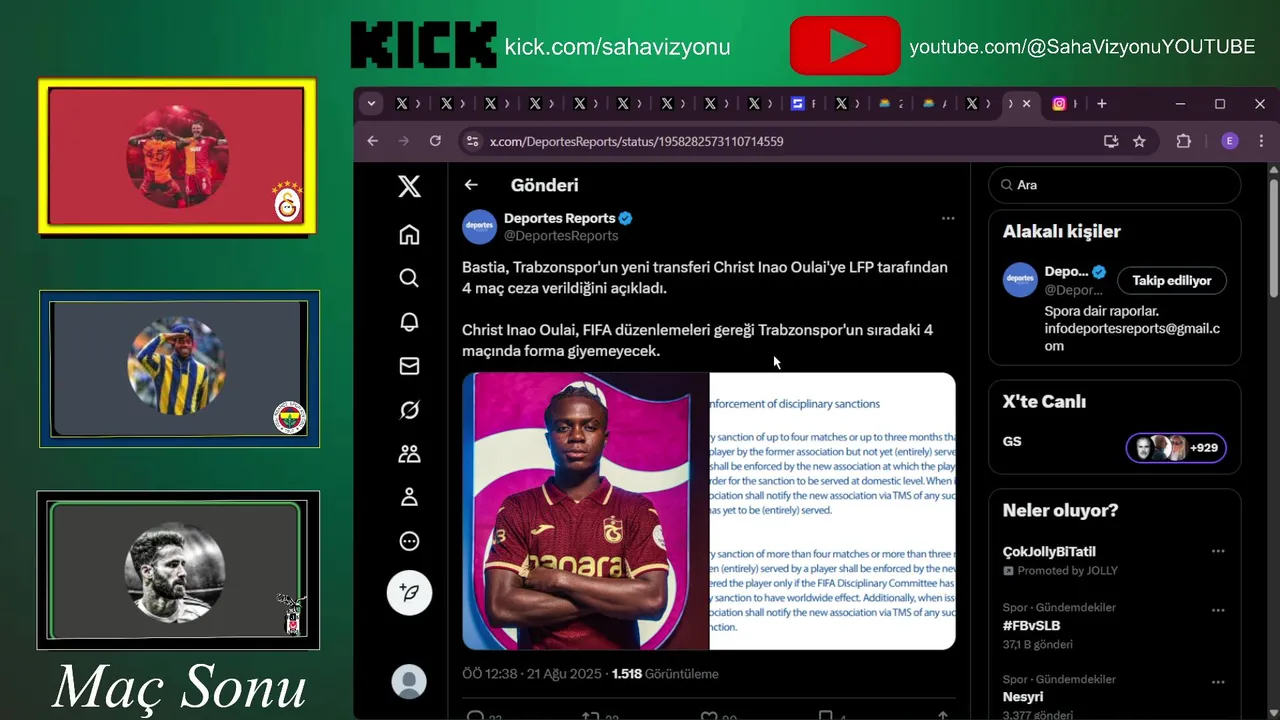Viewport: 1280px width, 720px height.
Task: Open more options for ÇokJollyBiTatil trend
Action: [1218, 551]
